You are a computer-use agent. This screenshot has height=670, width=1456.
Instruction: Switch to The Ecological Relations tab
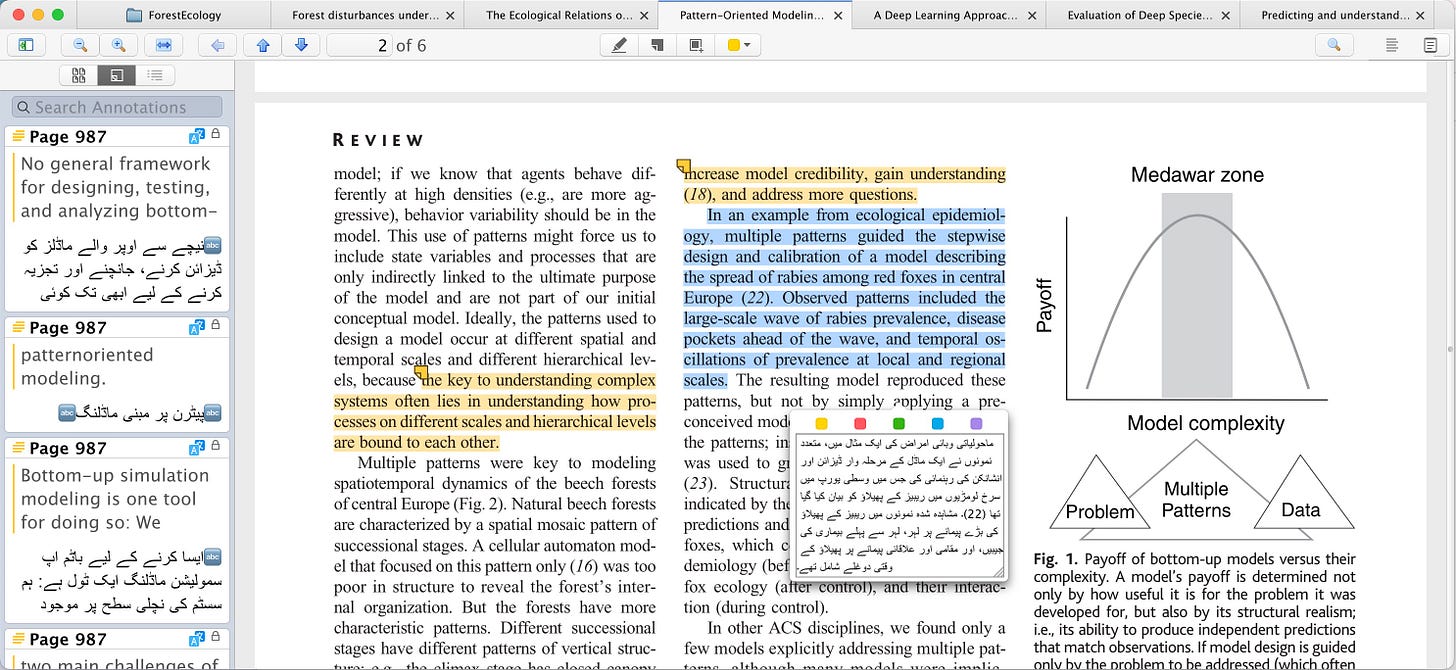(x=560, y=15)
